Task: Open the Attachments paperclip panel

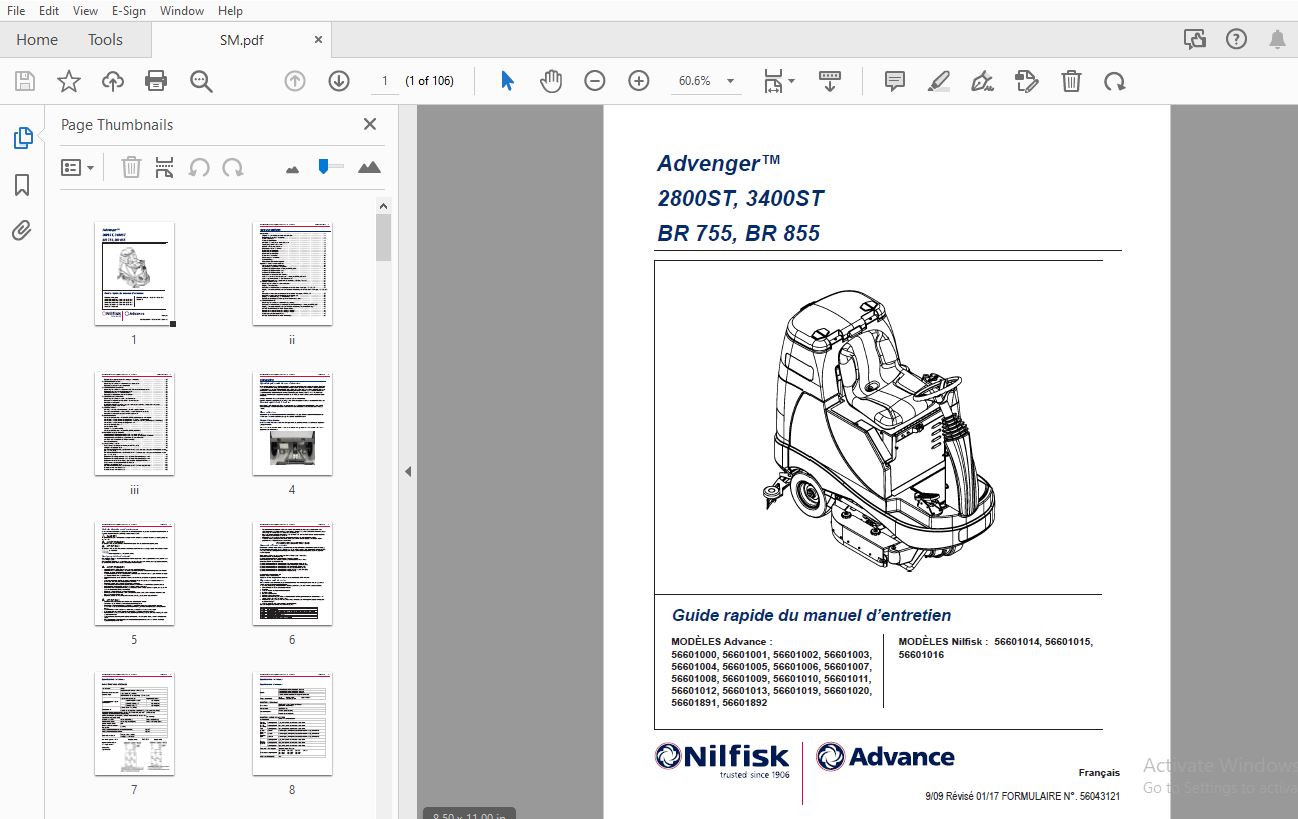Action: tap(22, 231)
